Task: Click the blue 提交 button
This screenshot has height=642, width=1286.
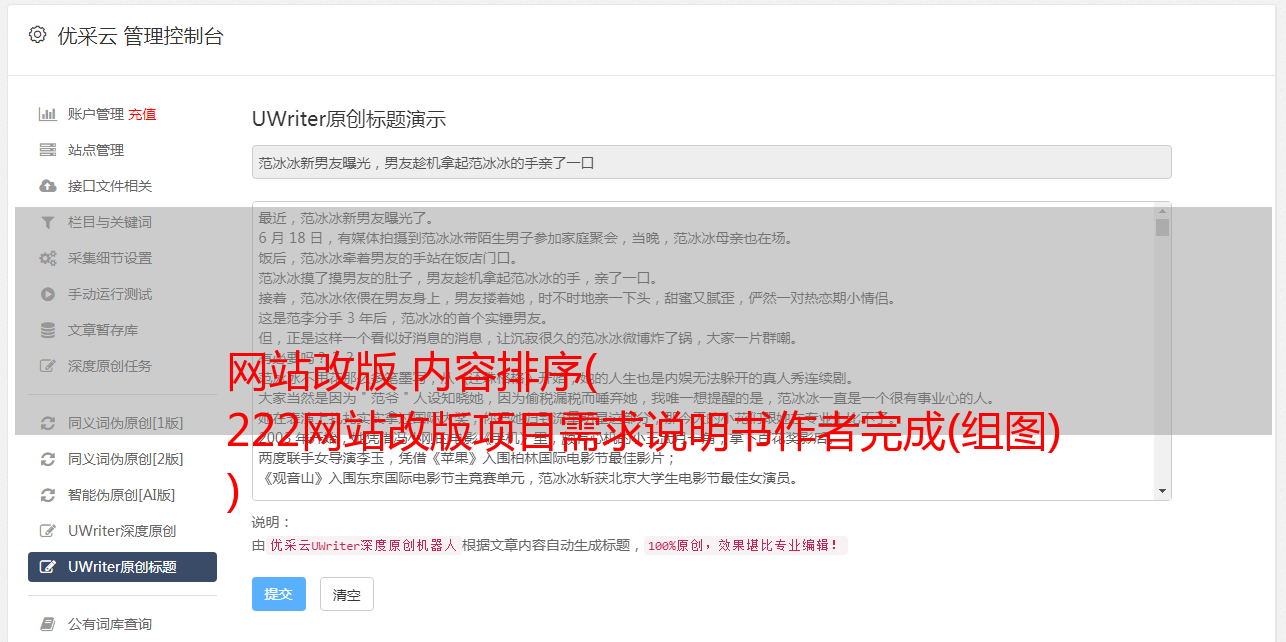Action: 279,594
